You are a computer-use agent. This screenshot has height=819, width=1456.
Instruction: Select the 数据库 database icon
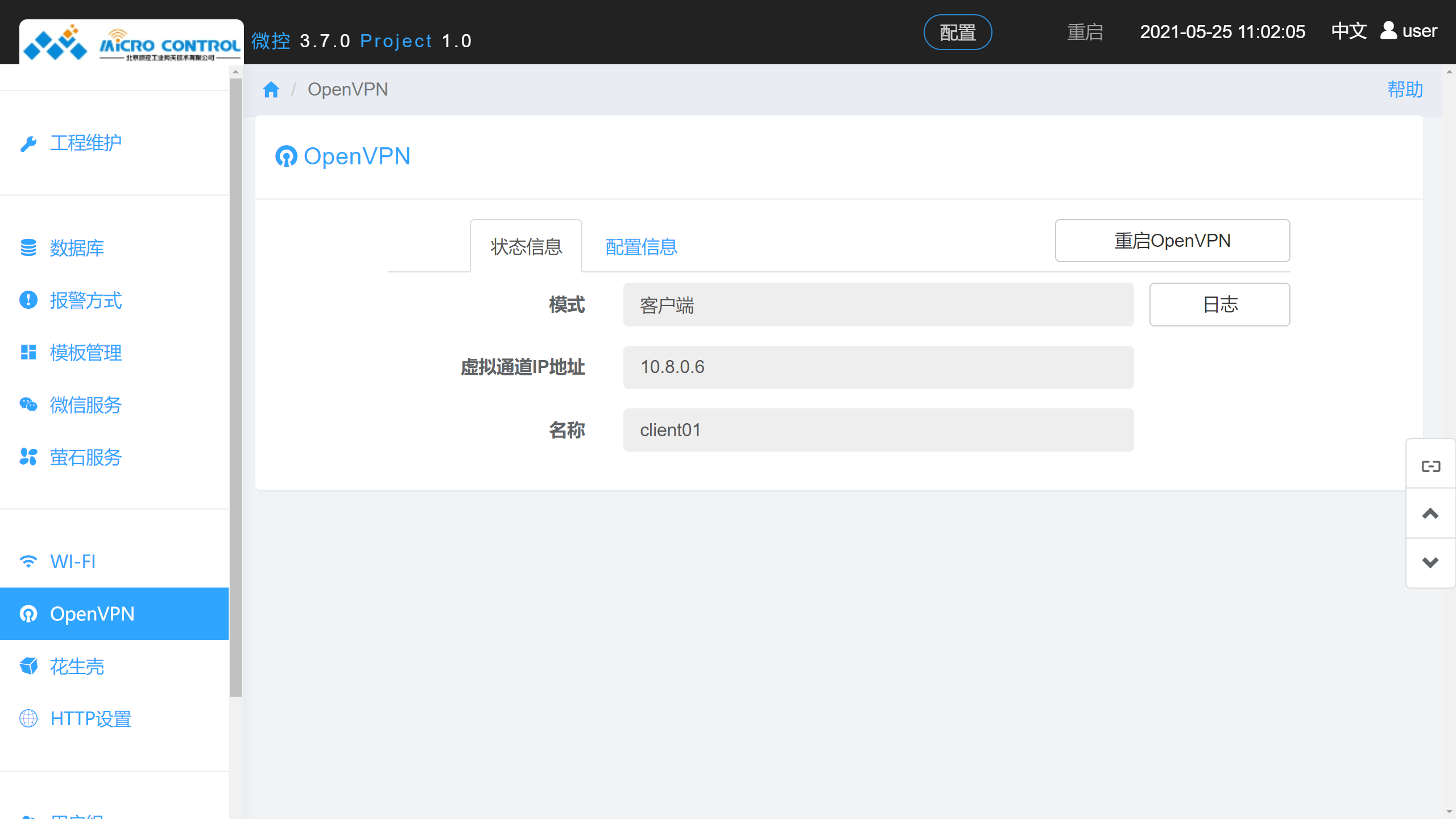[29, 248]
